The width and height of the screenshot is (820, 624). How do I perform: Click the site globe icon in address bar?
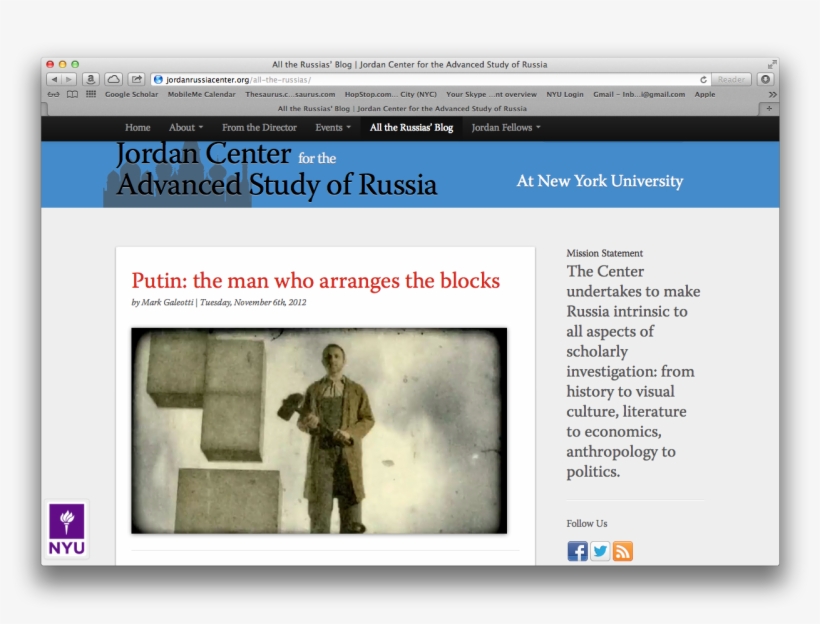(158, 80)
